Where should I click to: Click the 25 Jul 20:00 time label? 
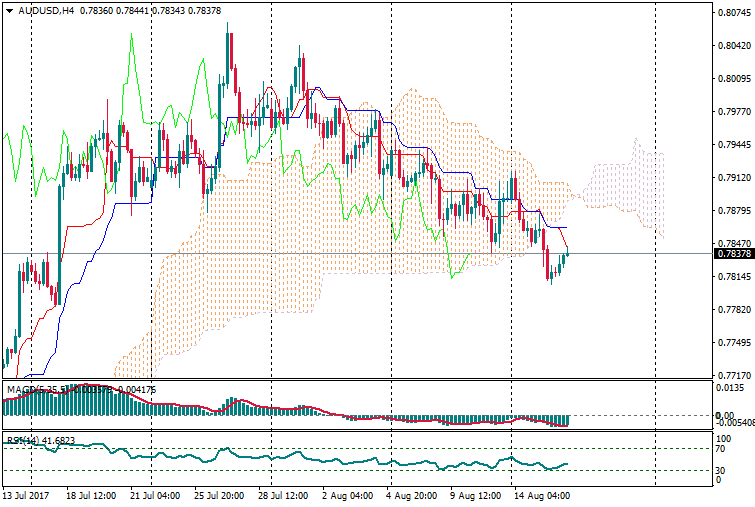point(219,495)
